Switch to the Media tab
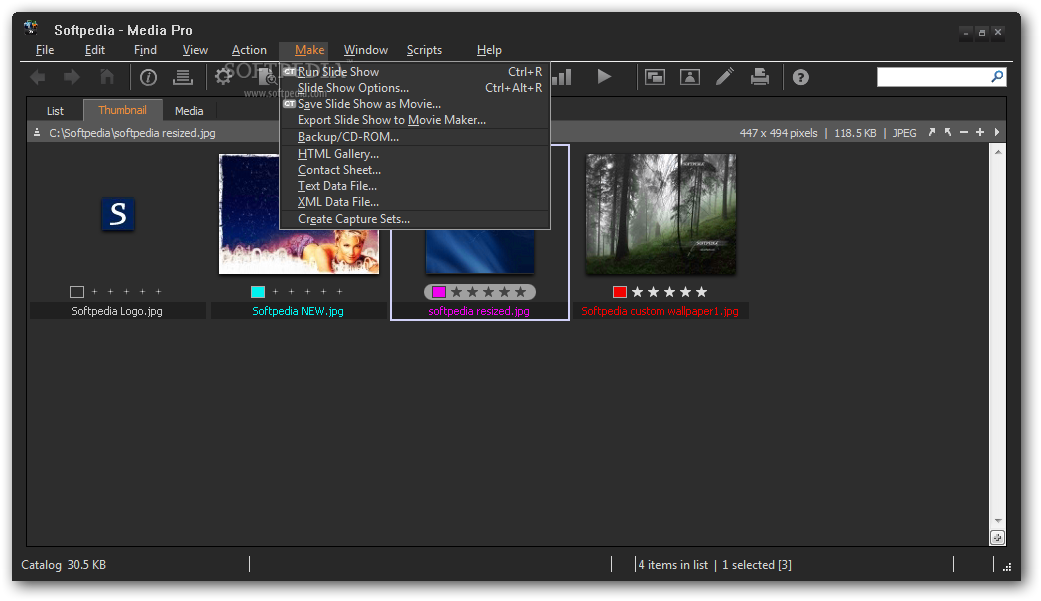Screen dimensions: 1041x601 (x=189, y=111)
